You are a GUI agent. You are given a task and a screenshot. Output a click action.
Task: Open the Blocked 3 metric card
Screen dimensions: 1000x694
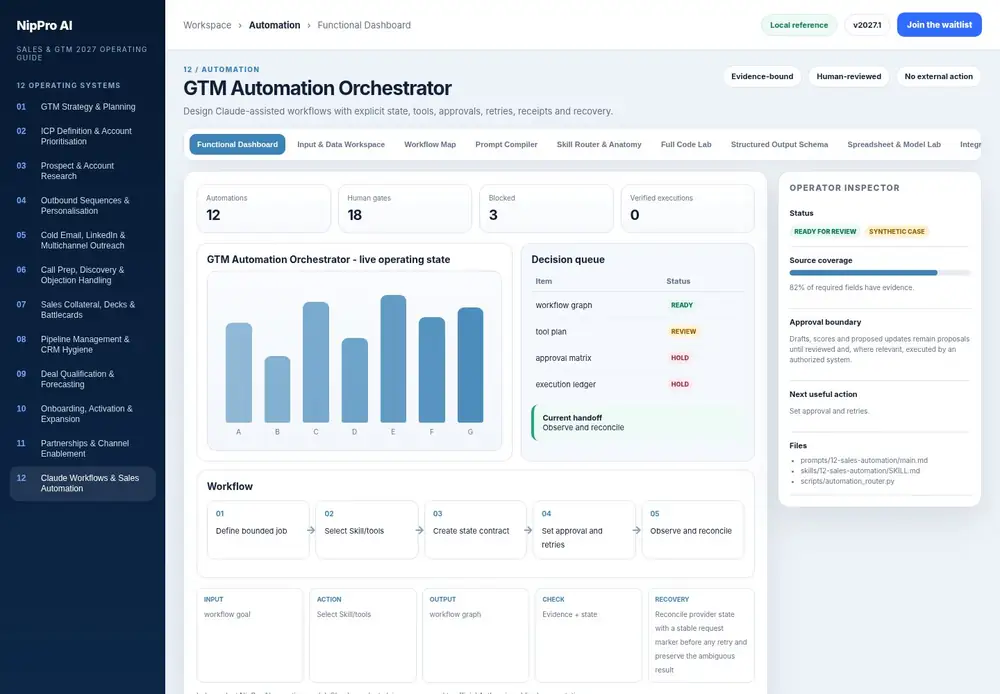(547, 209)
